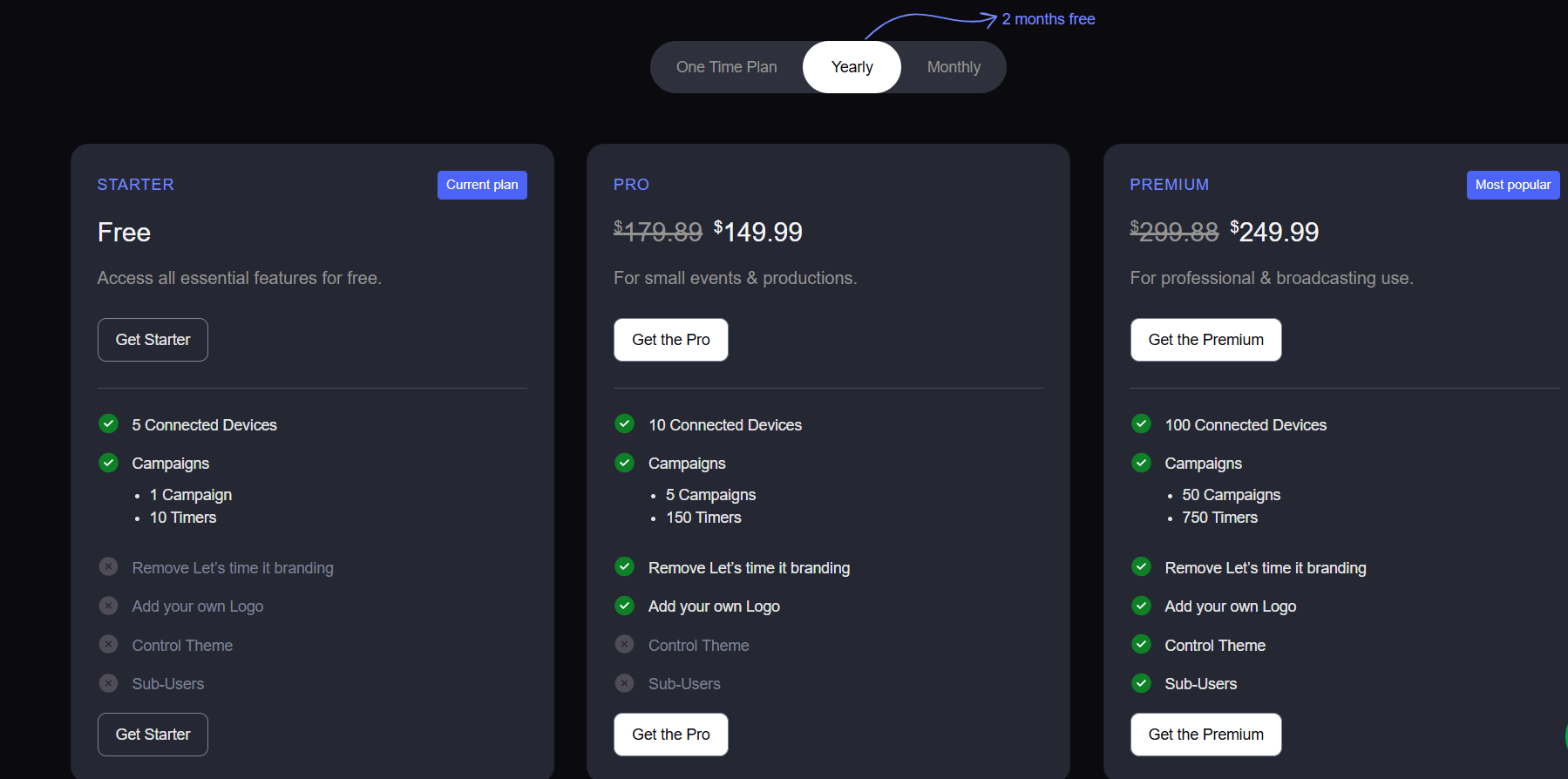Click green check icon beside 5 Connected Devices
This screenshot has width=1568, height=779.
tap(108, 424)
